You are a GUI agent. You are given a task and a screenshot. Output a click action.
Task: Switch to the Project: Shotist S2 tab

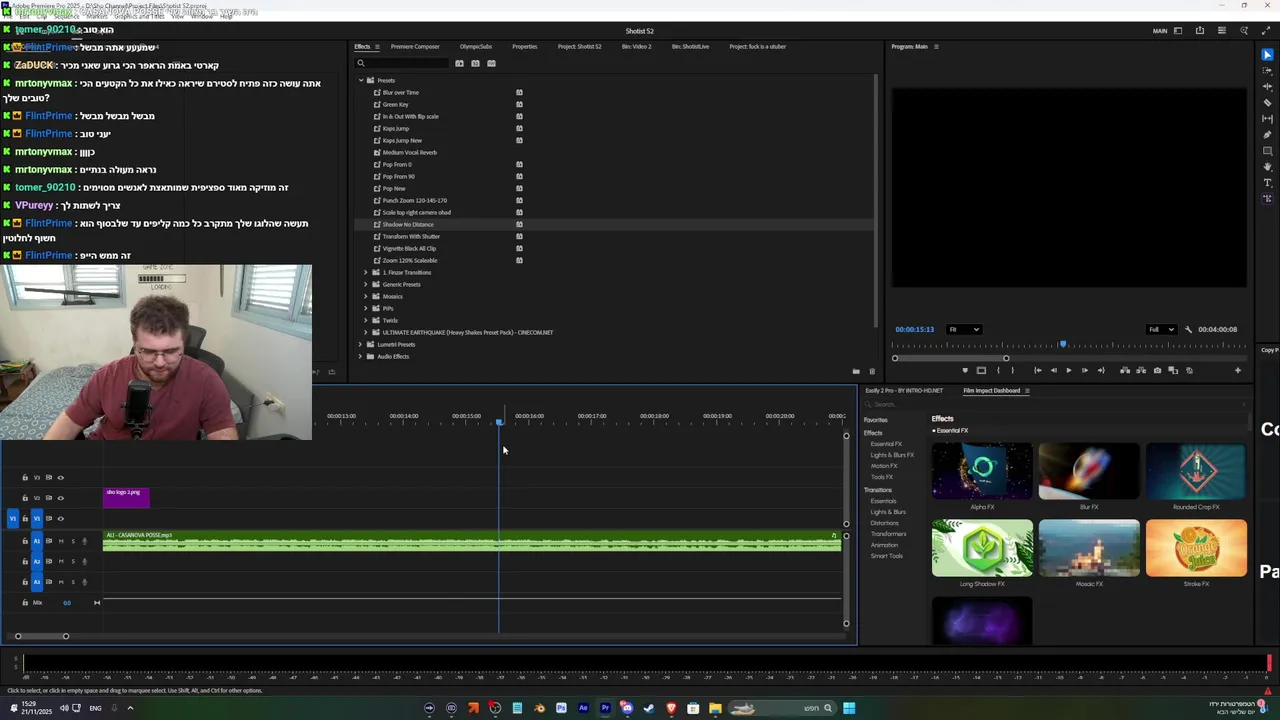tap(580, 46)
